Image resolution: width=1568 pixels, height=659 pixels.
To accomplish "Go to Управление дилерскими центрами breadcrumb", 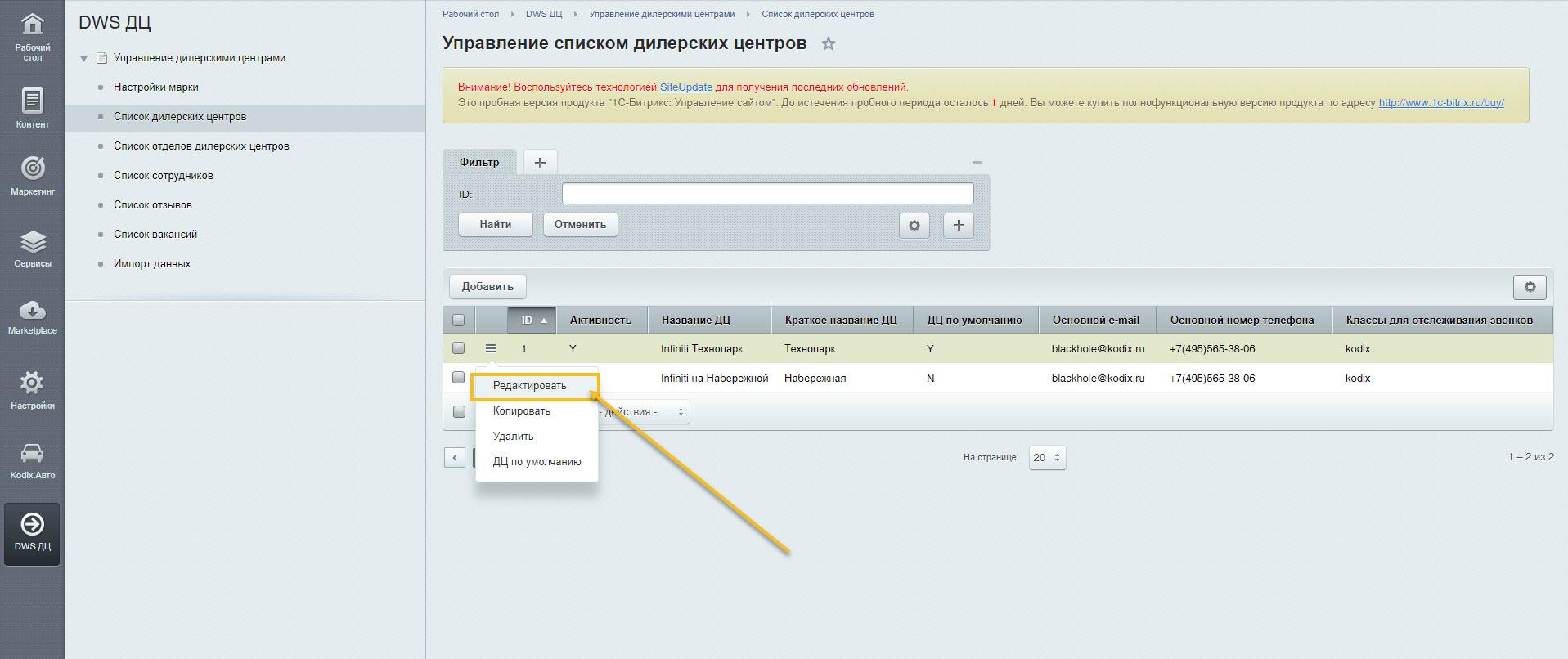I will [662, 14].
